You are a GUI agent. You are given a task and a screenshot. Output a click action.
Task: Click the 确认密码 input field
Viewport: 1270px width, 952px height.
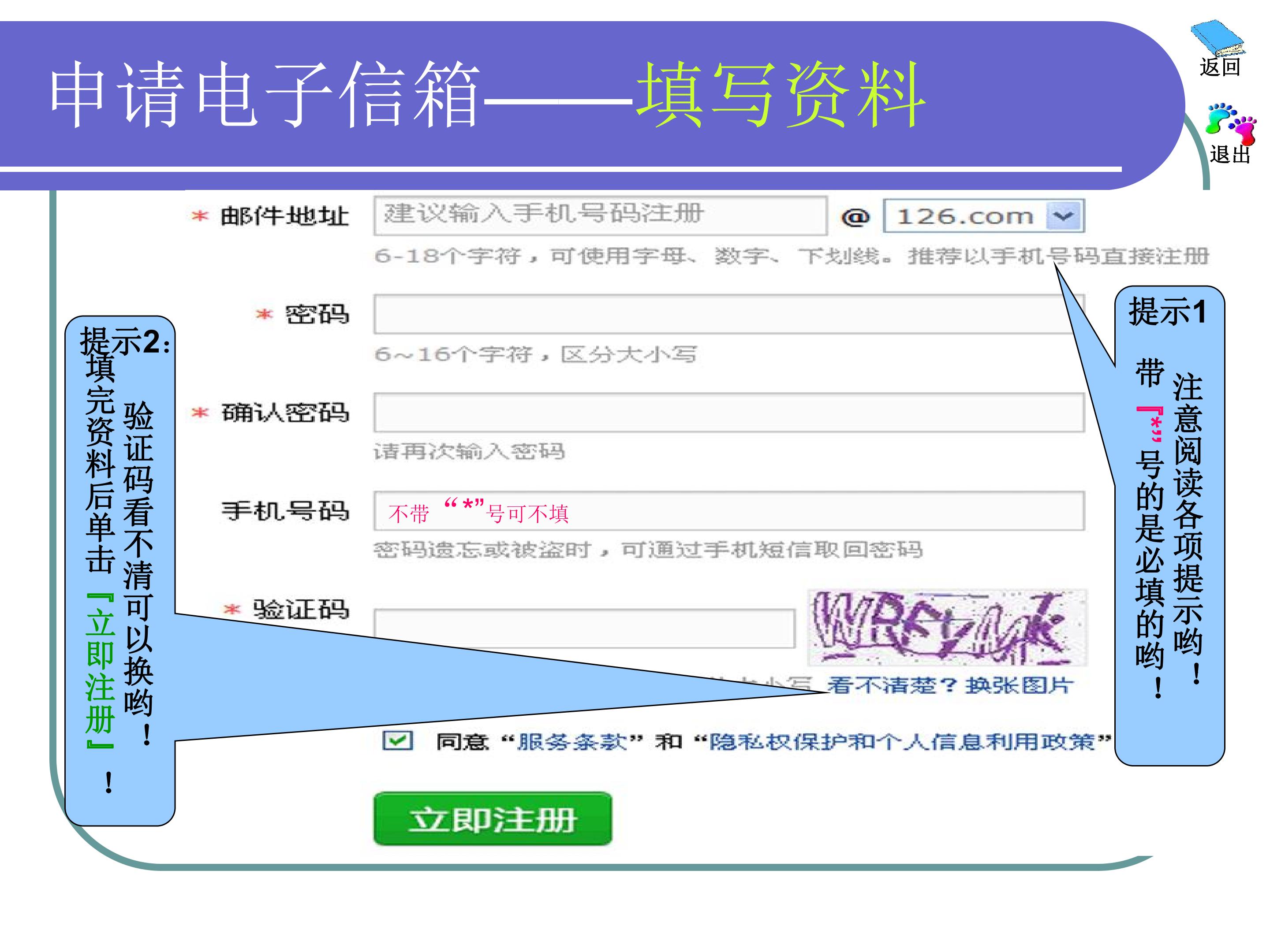pos(728,412)
